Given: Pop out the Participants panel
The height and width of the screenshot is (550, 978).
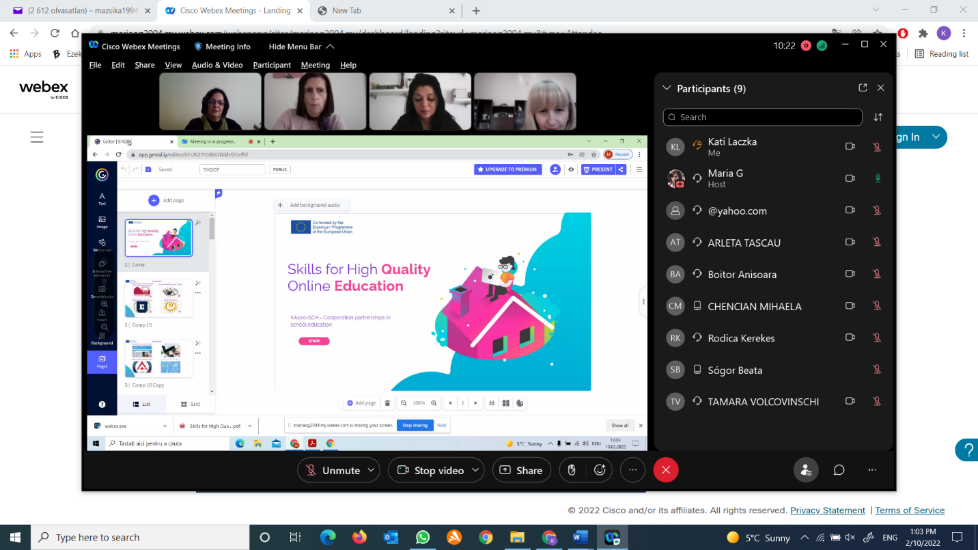Looking at the screenshot, I should 863,88.
